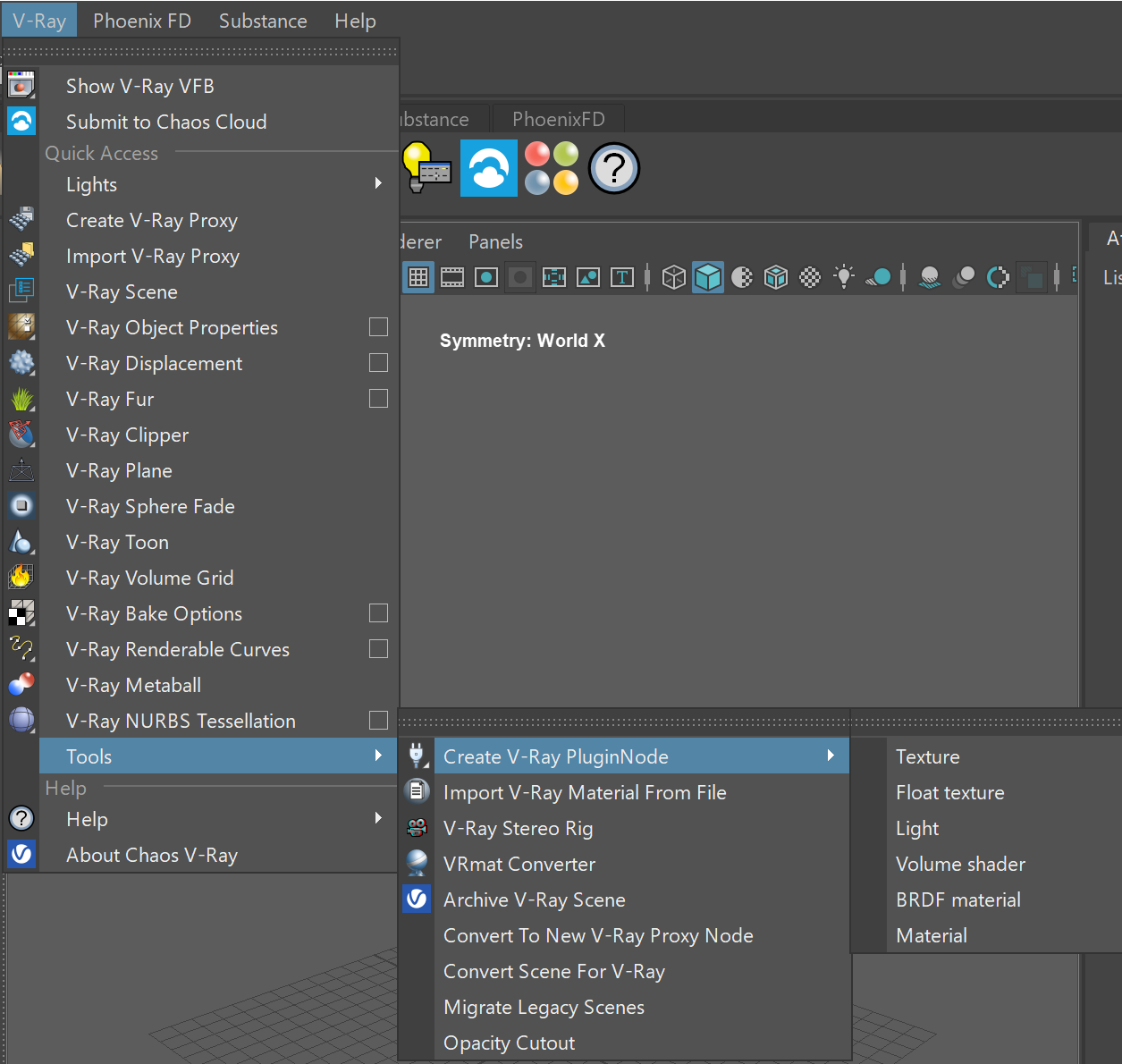This screenshot has height=1064, width=1122.
Task: Expand Create V-Ray PluginNode submenu arrow
Action: coord(831,756)
